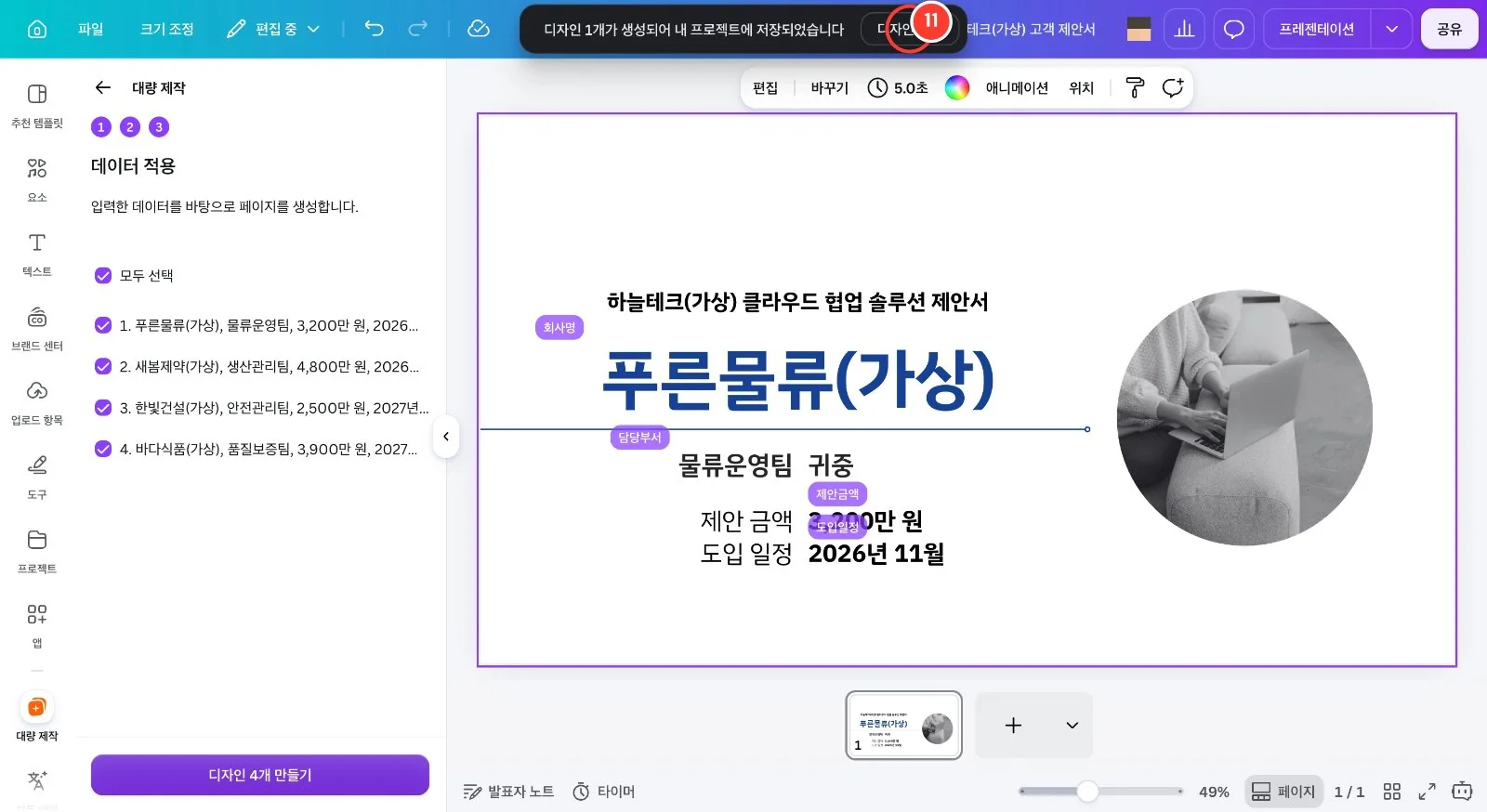Image resolution: width=1487 pixels, height=812 pixels.
Task: Open the 크기 조정 menu
Action: (167, 29)
